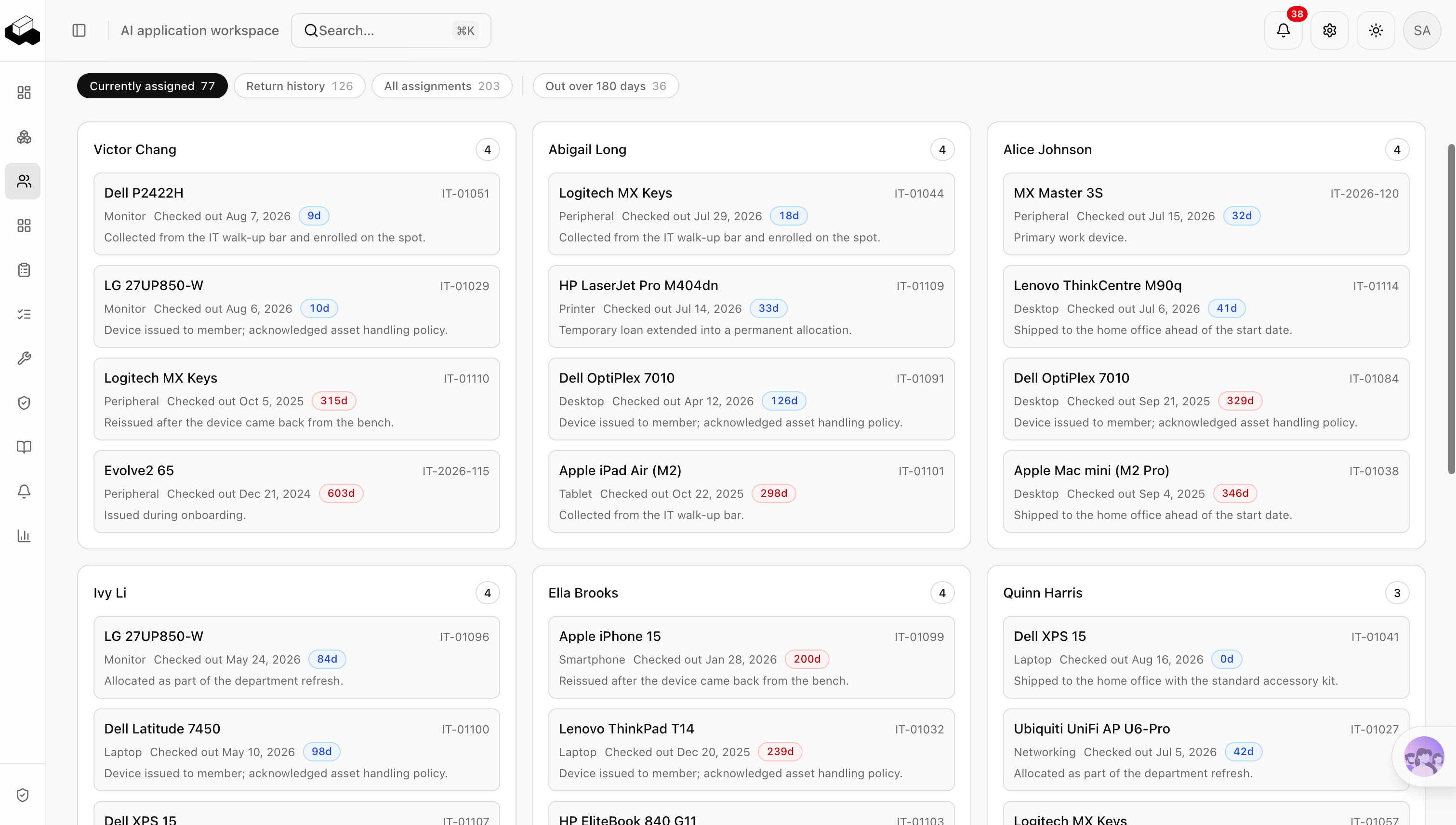
Task: Open the clipboard list icon in the sidebar
Action: (24, 270)
